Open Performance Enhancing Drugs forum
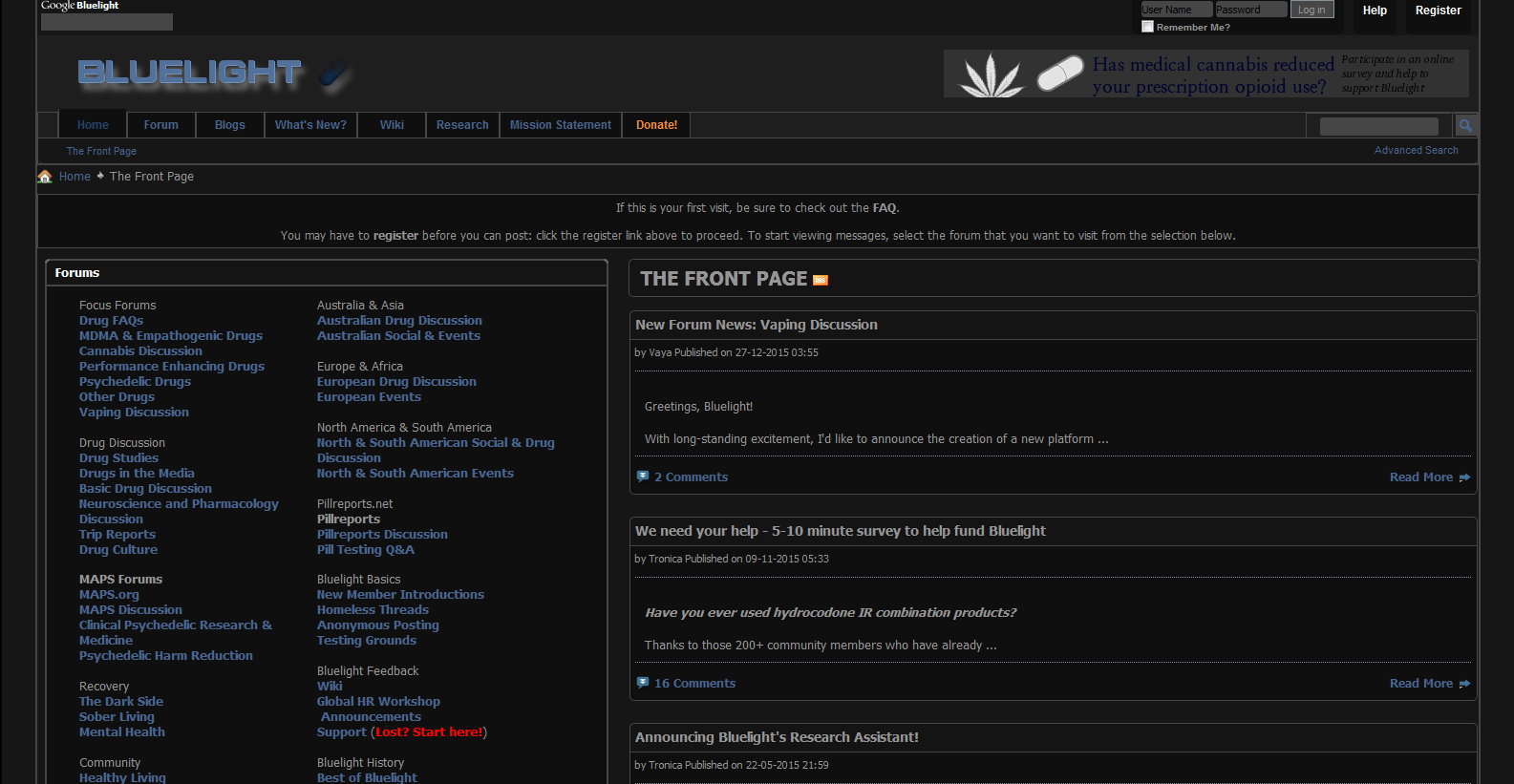Screen dimensions: 1514x784 (x=172, y=367)
